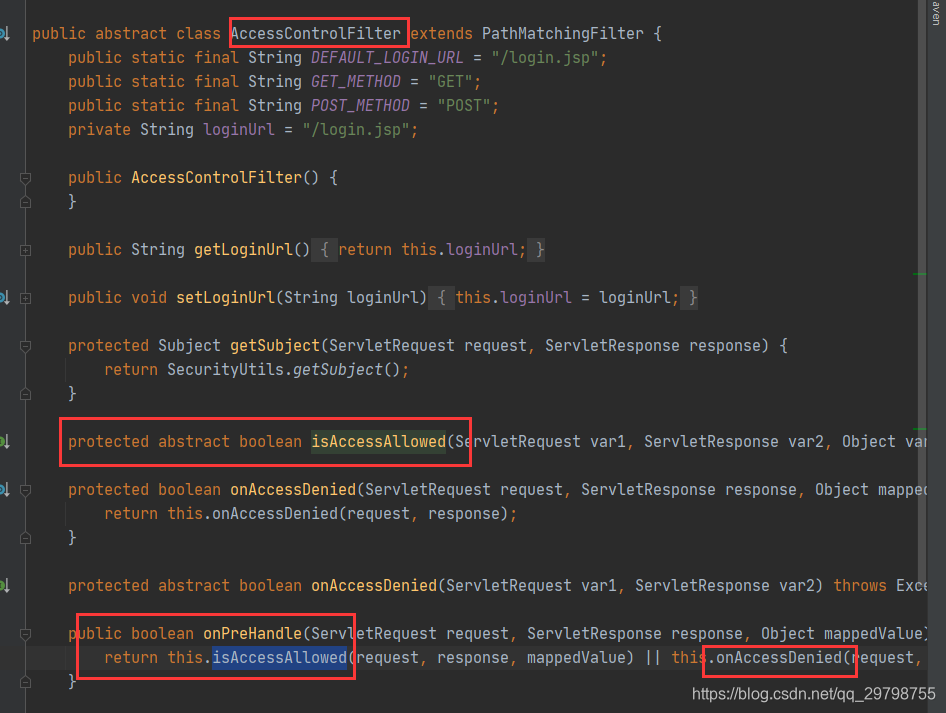Click onAccessDenied call in onPreHandle return line
This screenshot has height=713, width=946.
tap(779, 658)
